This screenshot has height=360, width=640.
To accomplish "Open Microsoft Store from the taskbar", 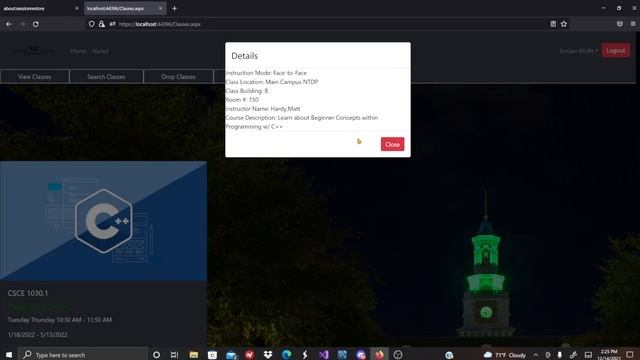I will [x=212, y=355].
